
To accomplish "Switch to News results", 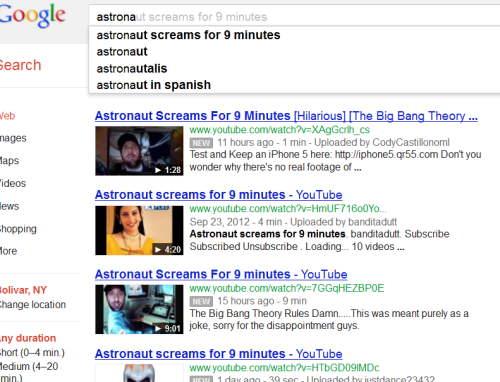I will pyautogui.click(x=9, y=206).
